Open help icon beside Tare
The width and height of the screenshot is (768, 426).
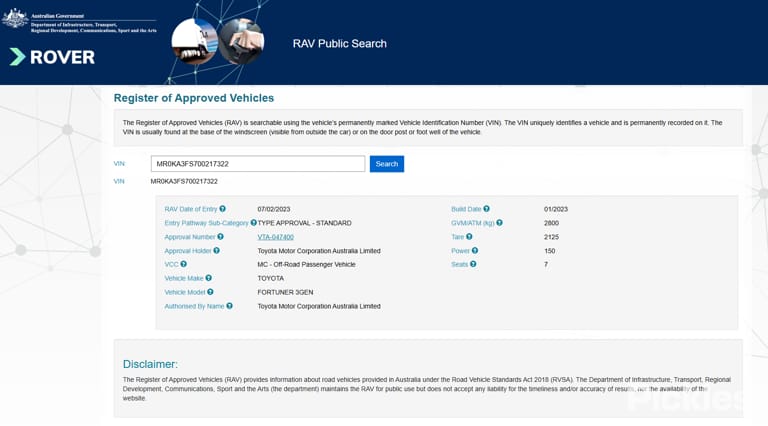(x=469, y=237)
